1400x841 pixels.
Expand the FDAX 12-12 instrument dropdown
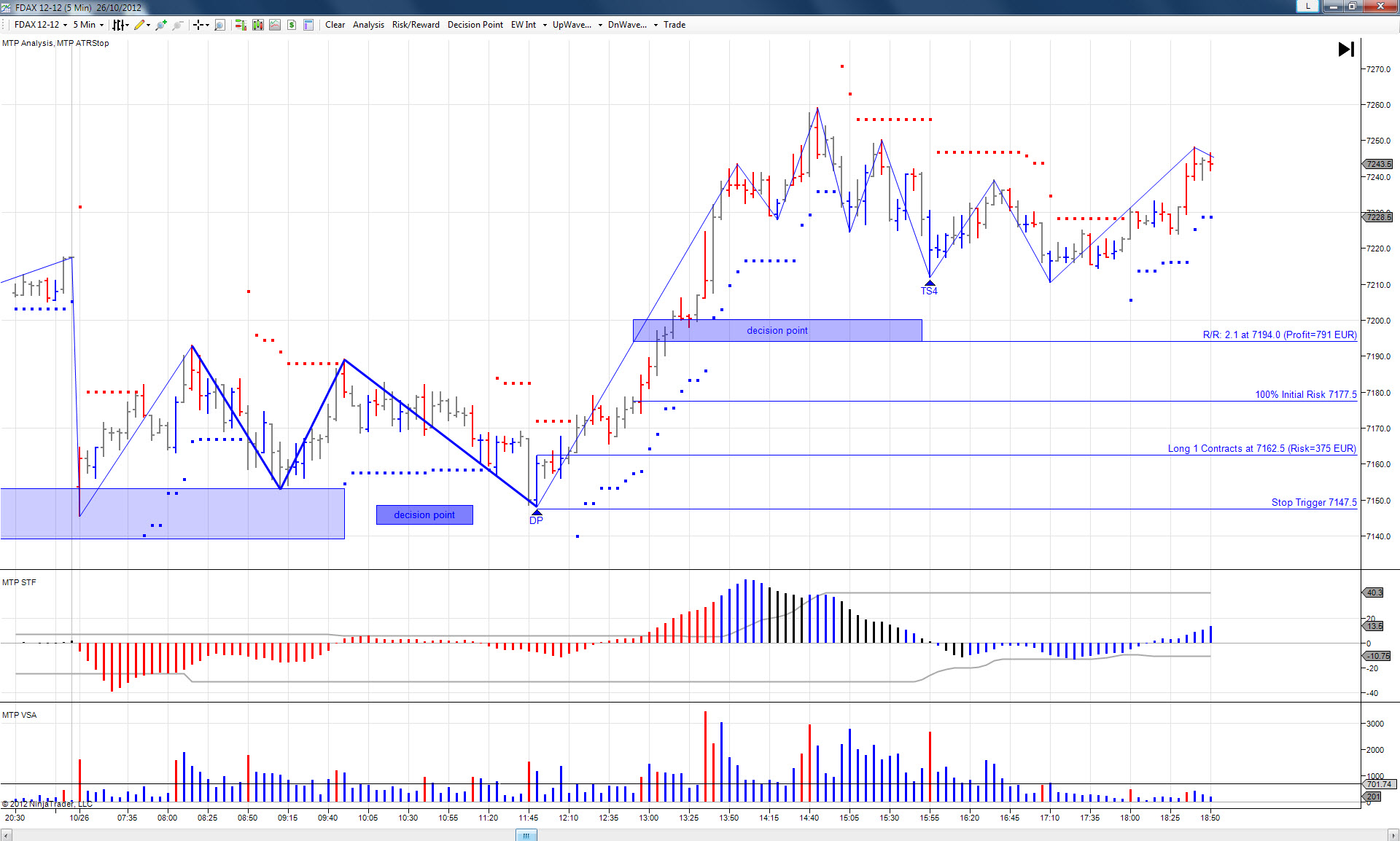click(65, 25)
